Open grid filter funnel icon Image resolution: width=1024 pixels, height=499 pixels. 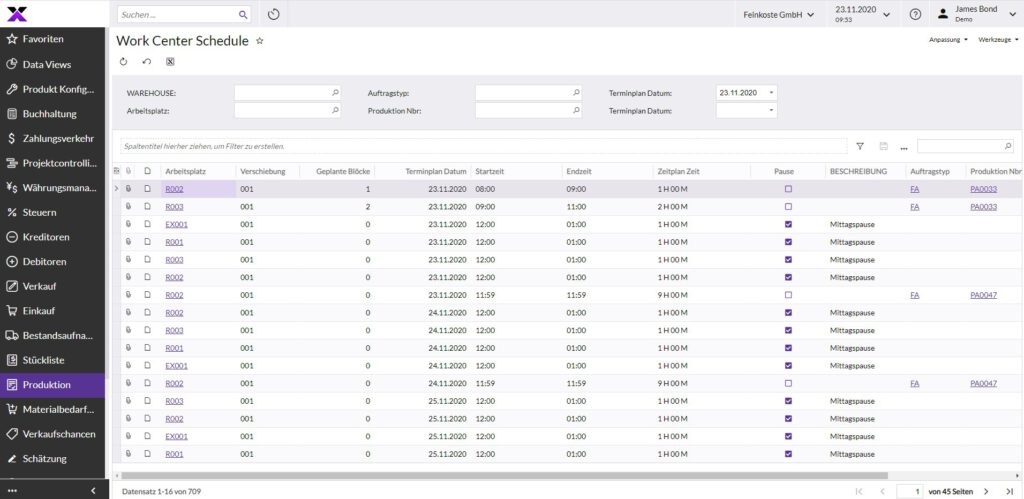860,146
